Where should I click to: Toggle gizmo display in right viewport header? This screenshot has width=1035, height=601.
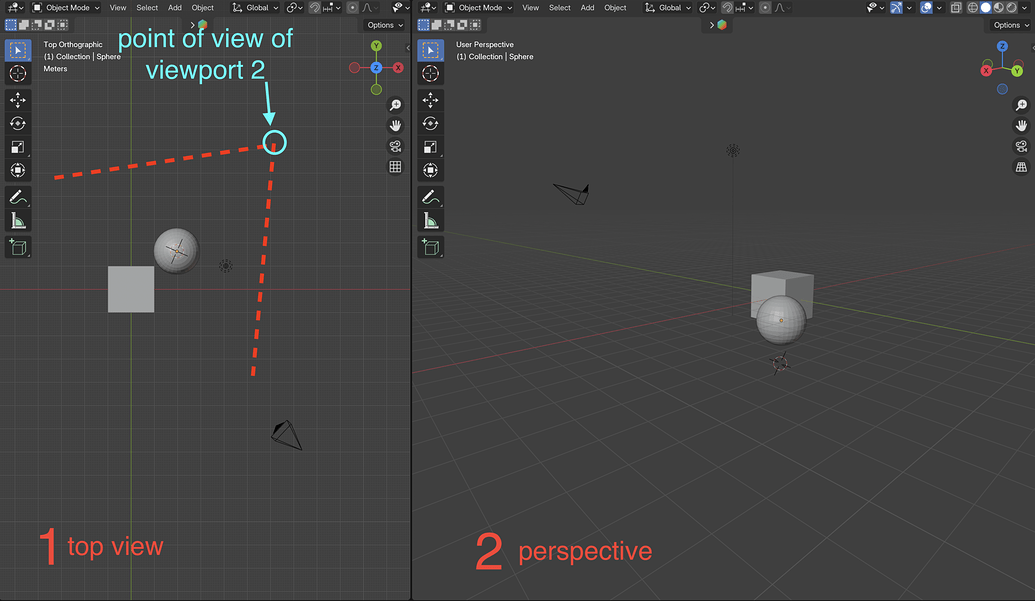point(896,8)
